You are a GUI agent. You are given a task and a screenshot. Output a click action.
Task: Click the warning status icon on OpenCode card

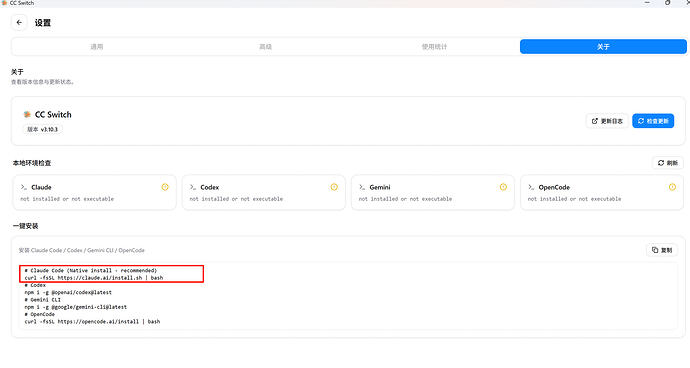[x=672, y=187]
